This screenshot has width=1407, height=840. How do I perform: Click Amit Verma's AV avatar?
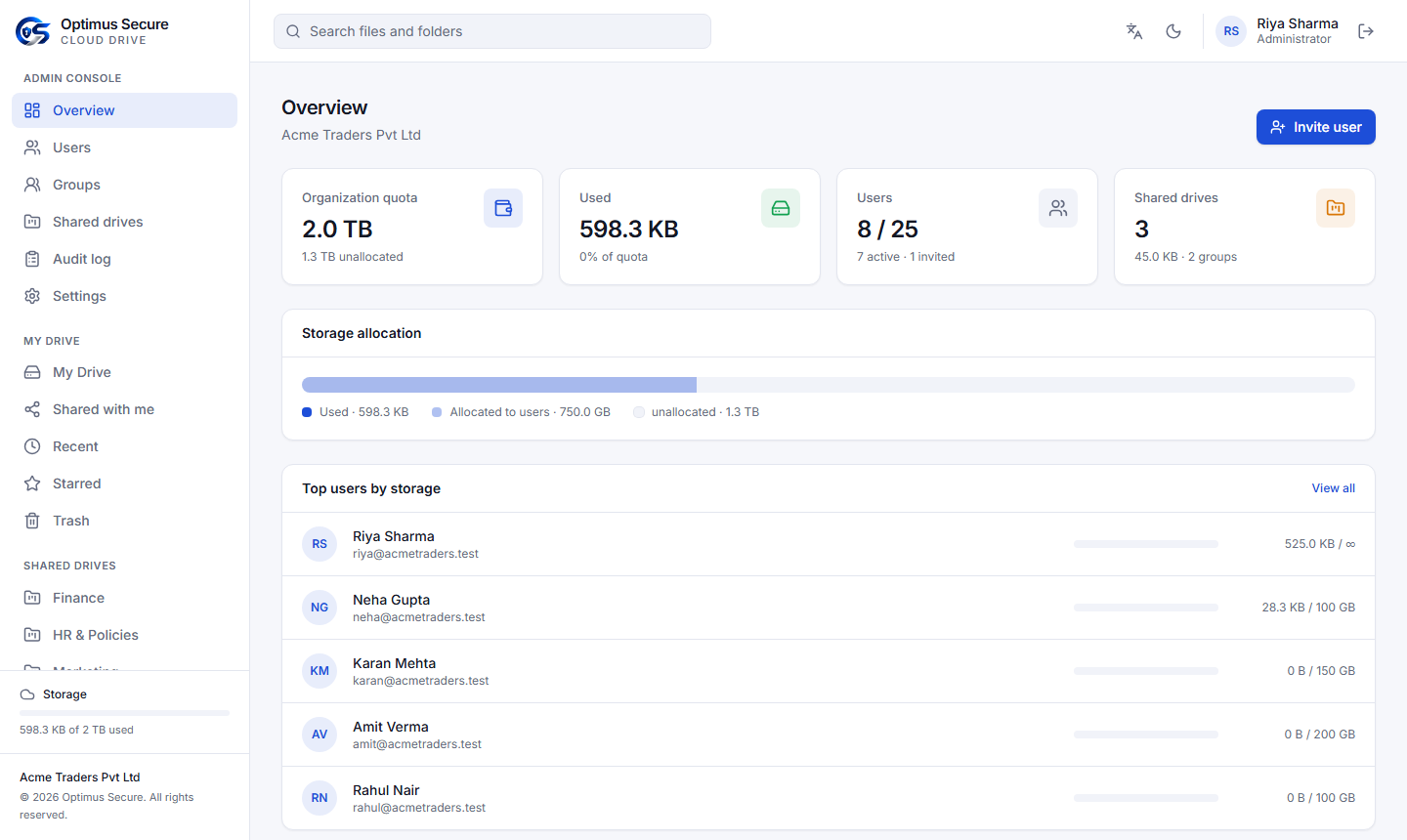coord(320,735)
